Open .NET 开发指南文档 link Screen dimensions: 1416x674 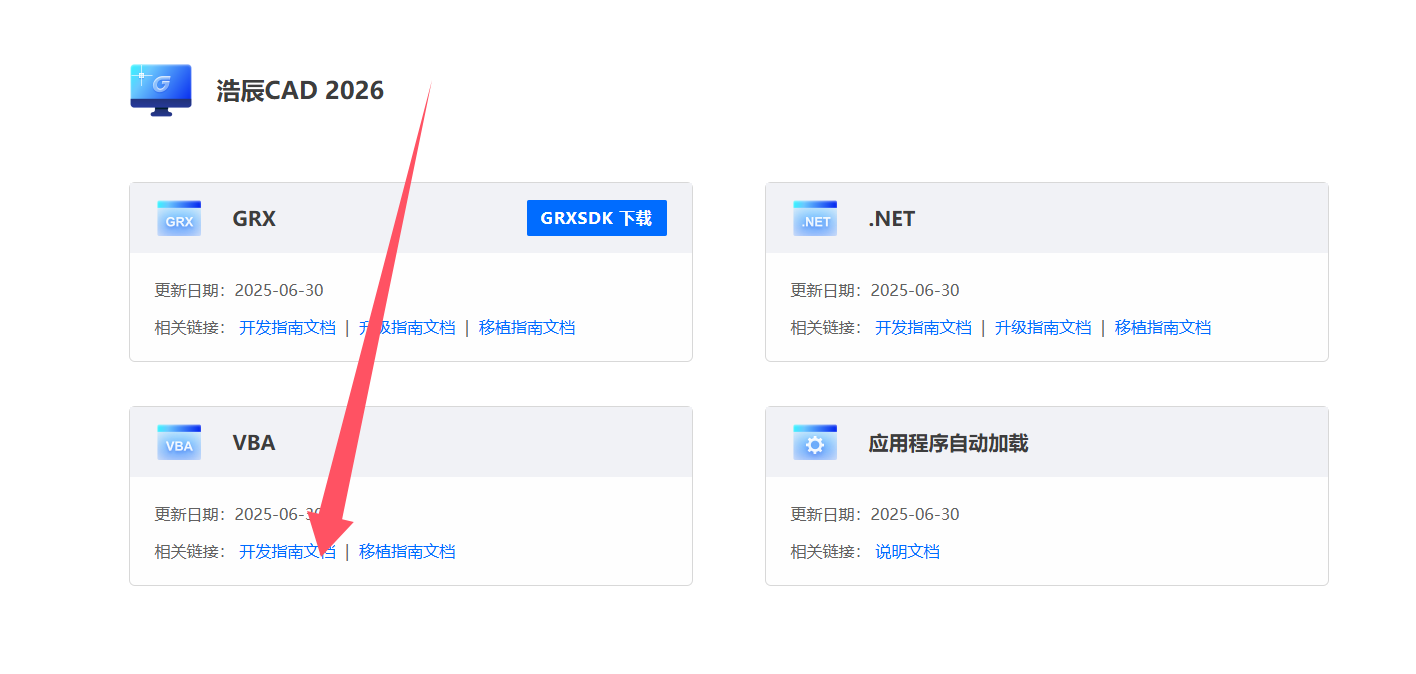tap(923, 327)
